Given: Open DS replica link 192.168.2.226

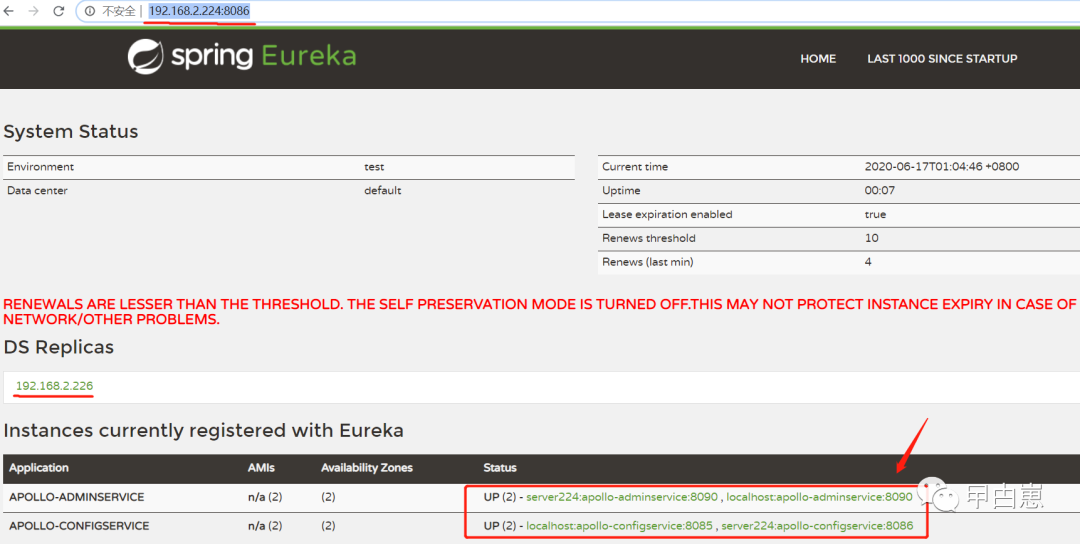Looking at the screenshot, I should (x=54, y=386).
